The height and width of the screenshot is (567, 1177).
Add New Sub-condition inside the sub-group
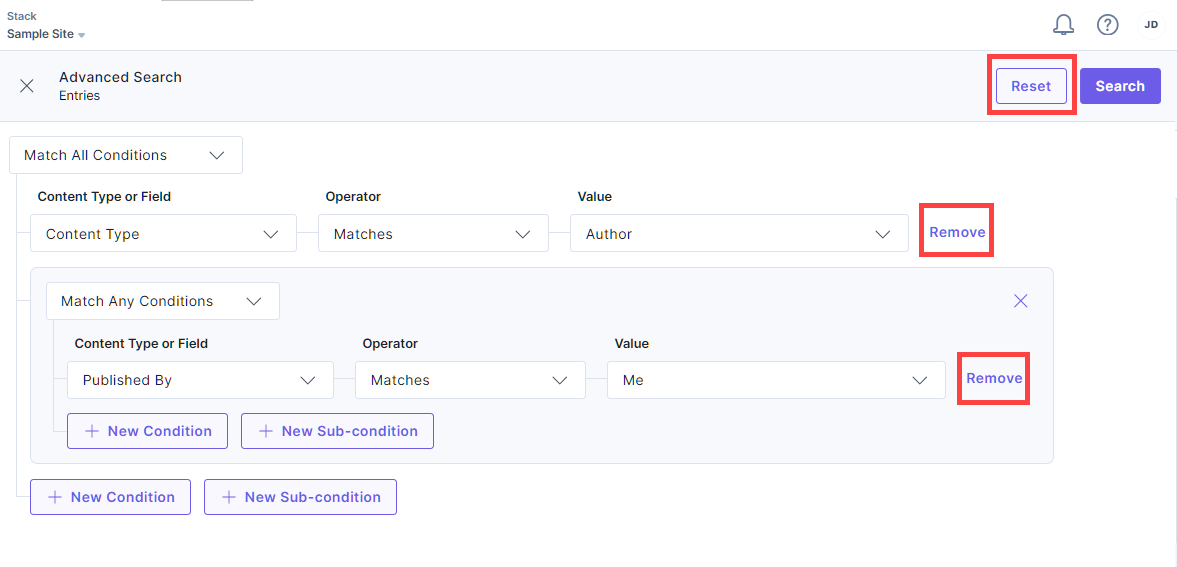point(337,431)
